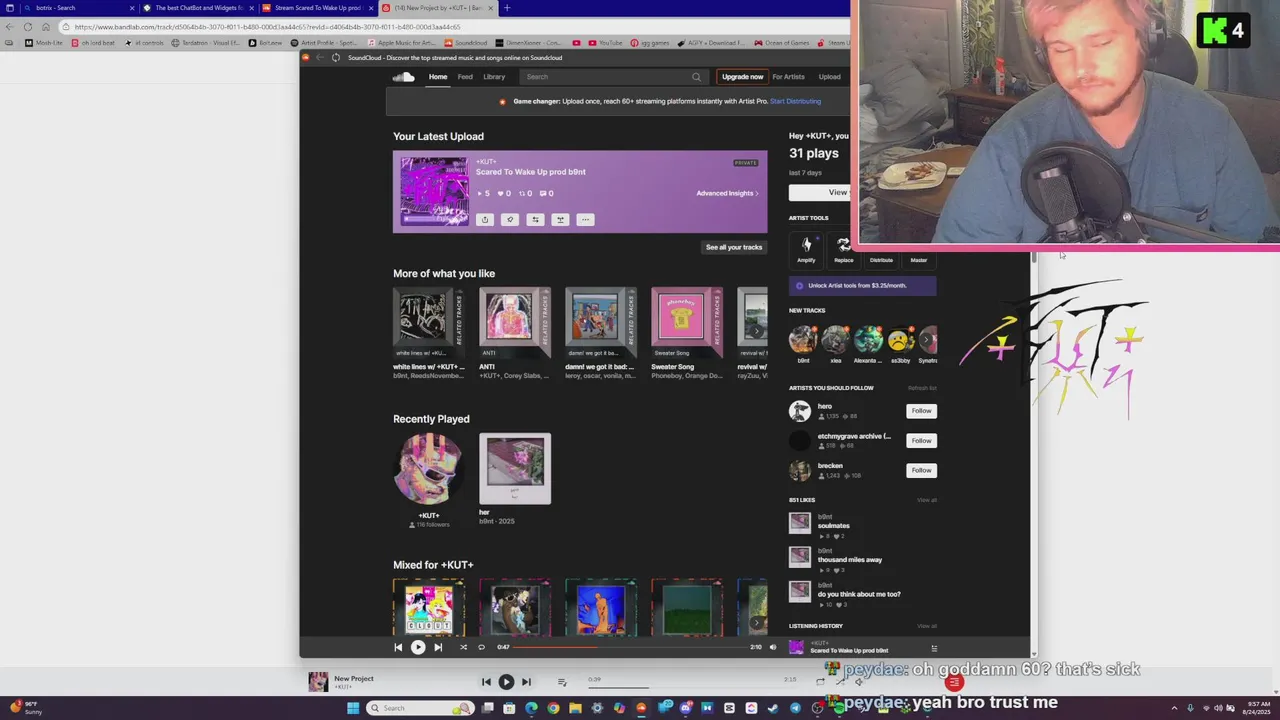
Task: Open the Scared To Wake Up prod b9nt title
Action: (x=530, y=172)
